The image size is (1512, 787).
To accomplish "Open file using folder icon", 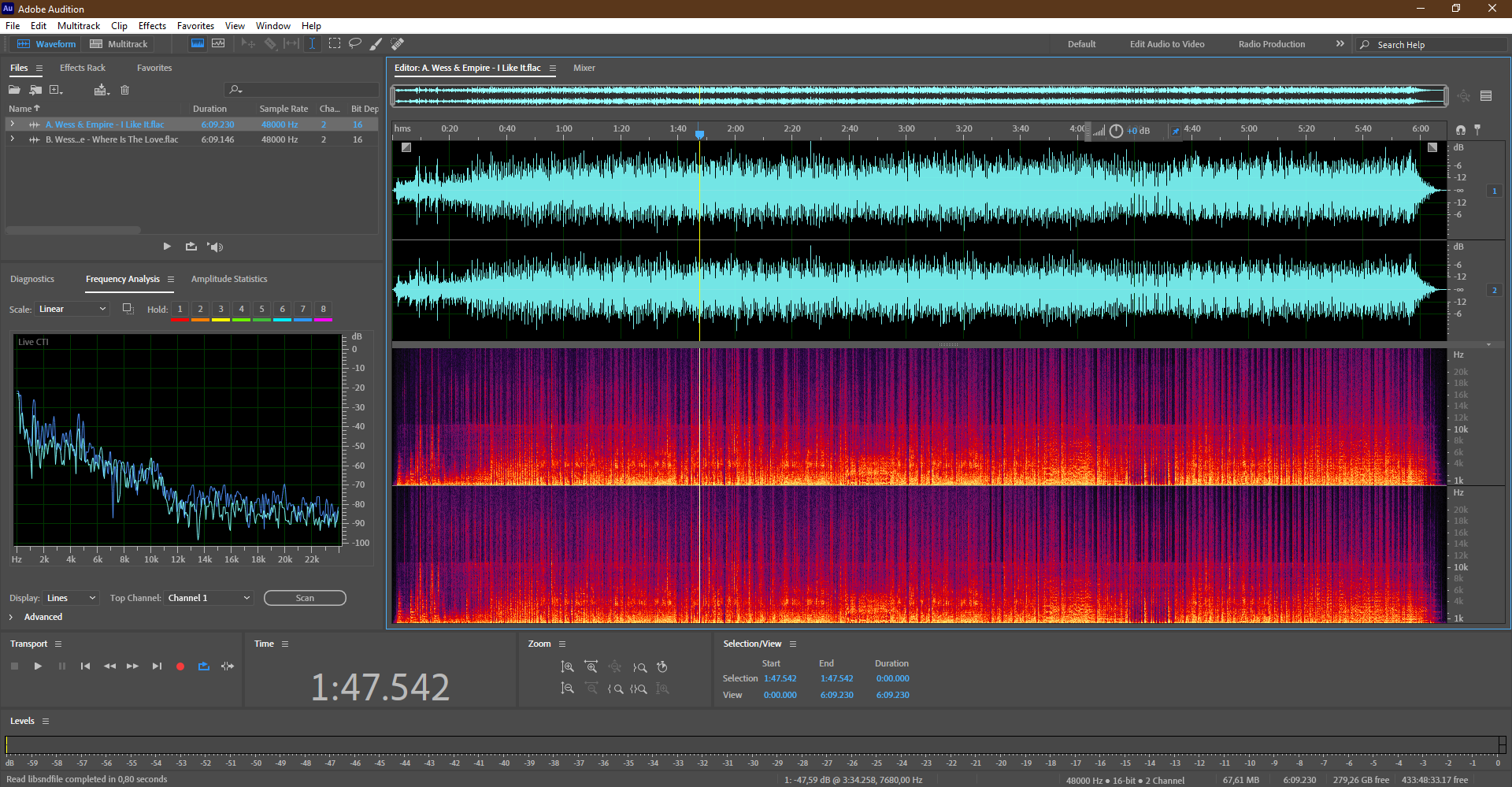I will tap(14, 90).
